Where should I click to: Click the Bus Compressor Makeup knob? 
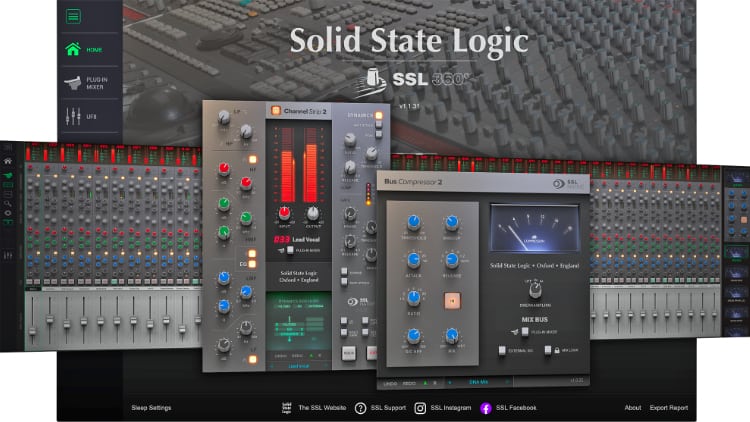click(x=452, y=222)
